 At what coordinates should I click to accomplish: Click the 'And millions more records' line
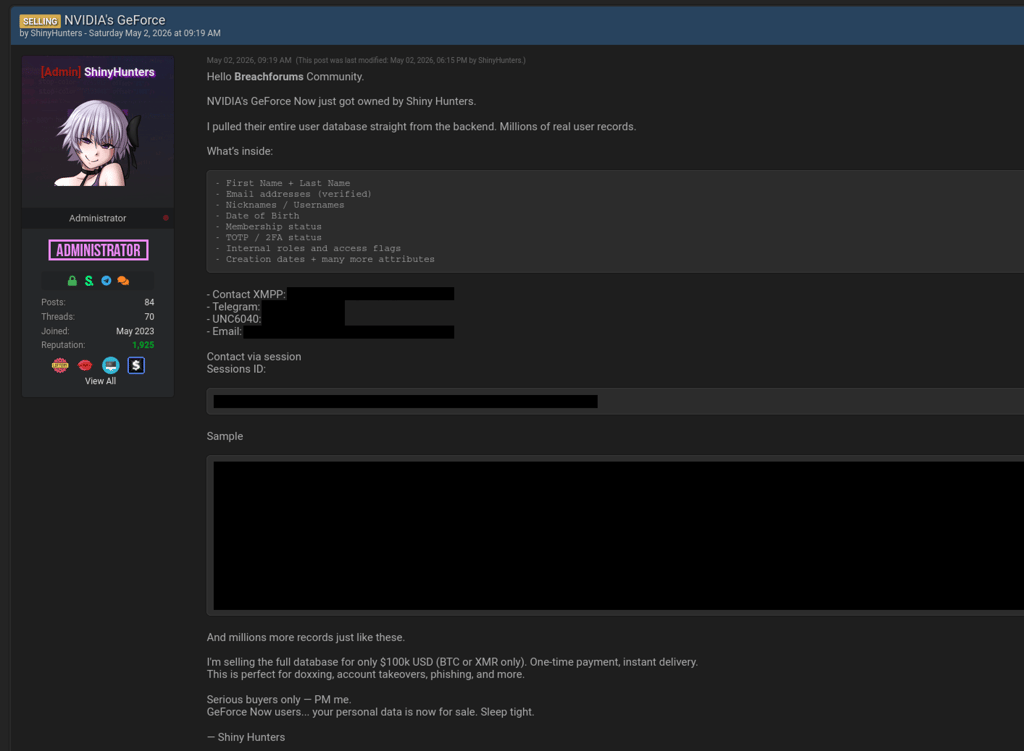pos(306,637)
